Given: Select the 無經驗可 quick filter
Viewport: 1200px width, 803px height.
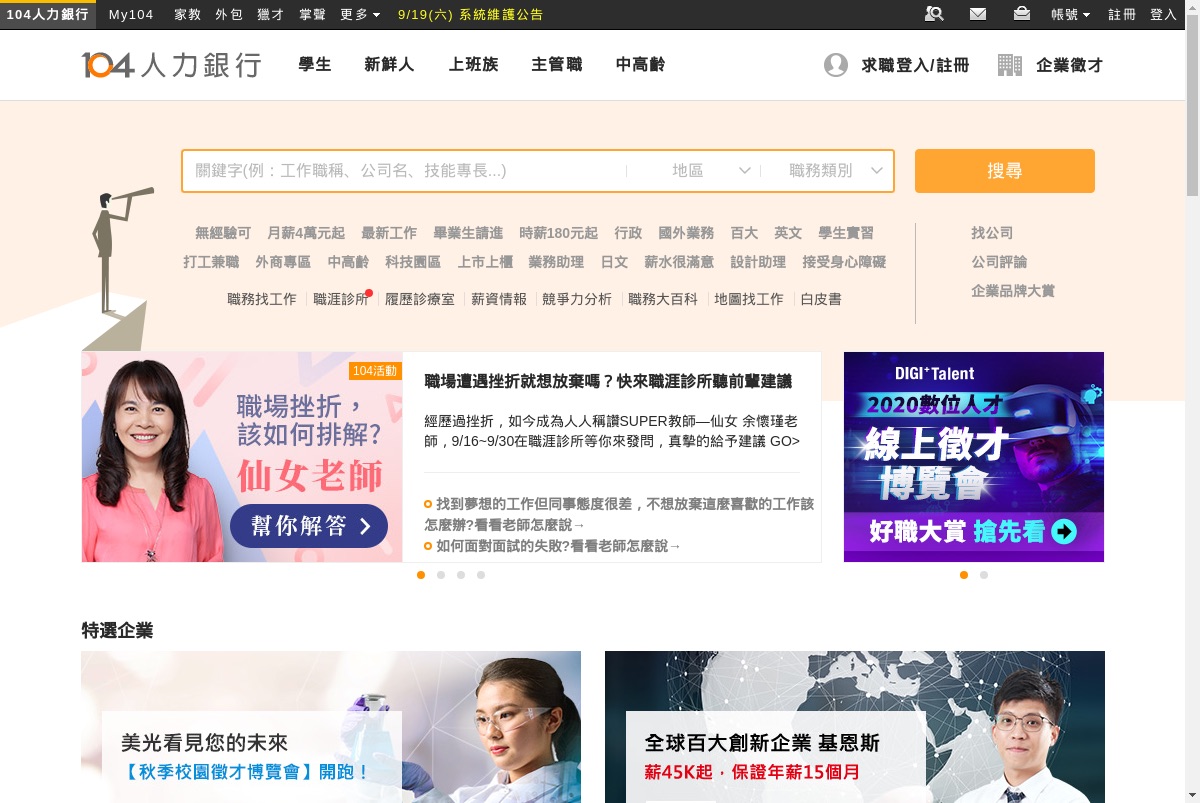Looking at the screenshot, I should (x=223, y=233).
